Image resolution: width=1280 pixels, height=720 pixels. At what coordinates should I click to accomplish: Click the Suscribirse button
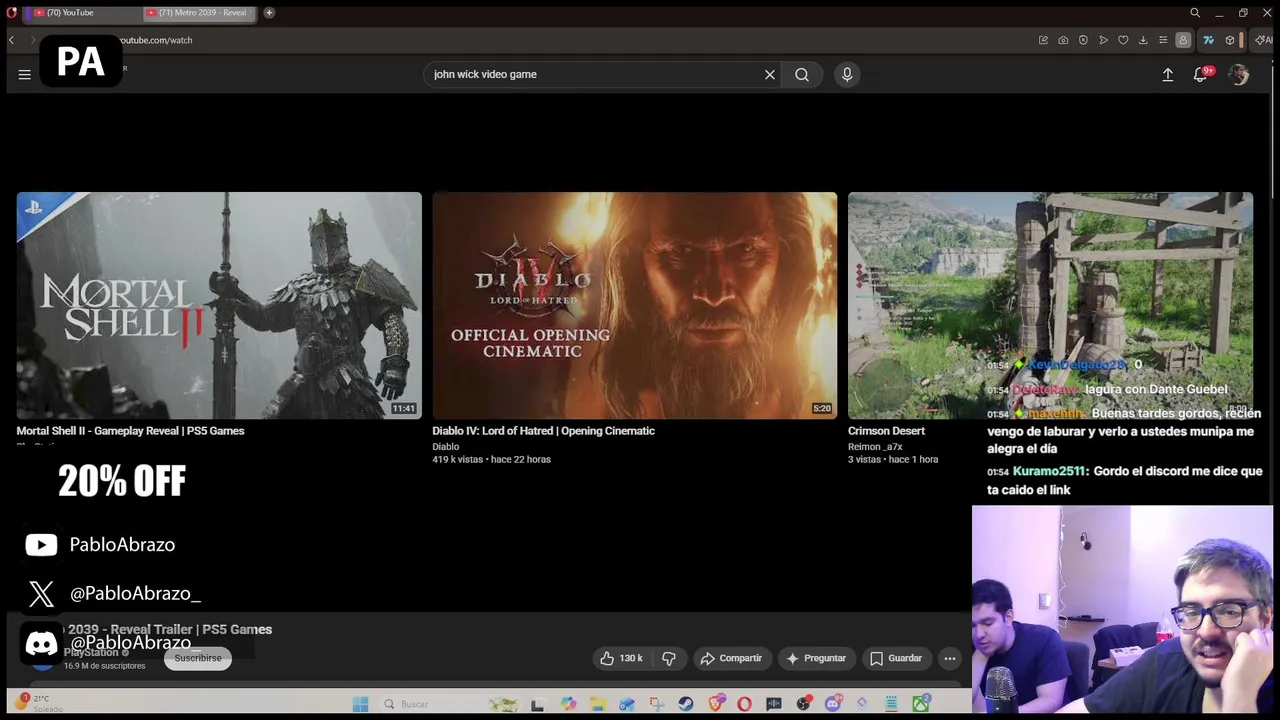198,658
